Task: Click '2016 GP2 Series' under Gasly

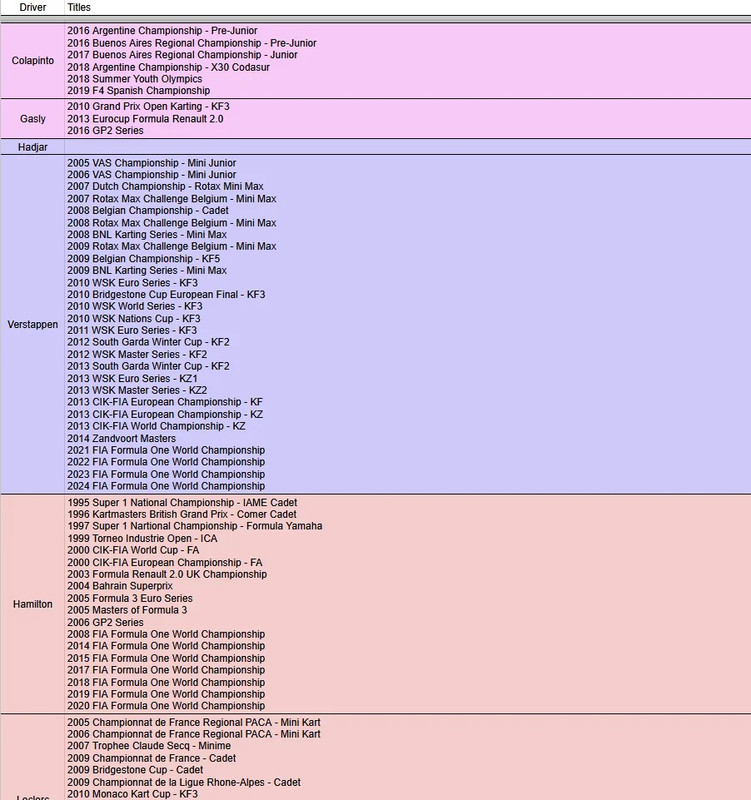Action: coord(106,130)
